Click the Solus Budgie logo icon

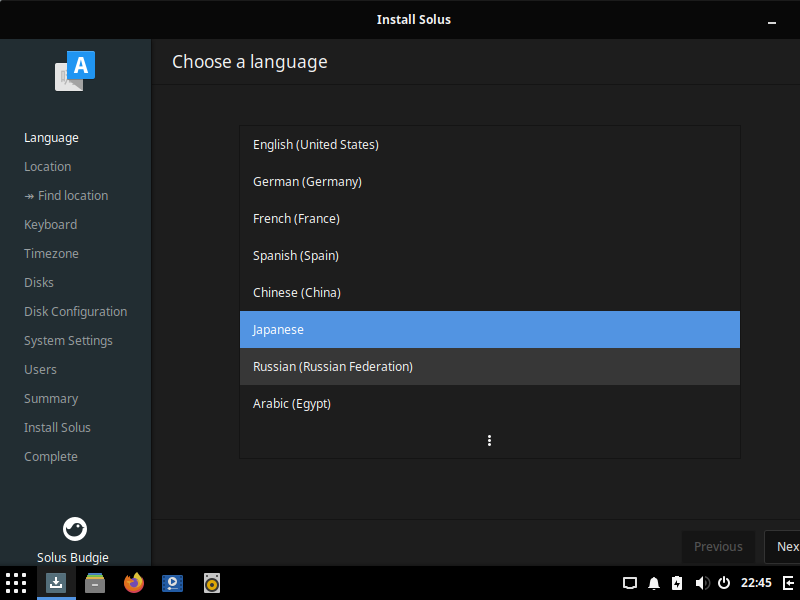coord(75,529)
